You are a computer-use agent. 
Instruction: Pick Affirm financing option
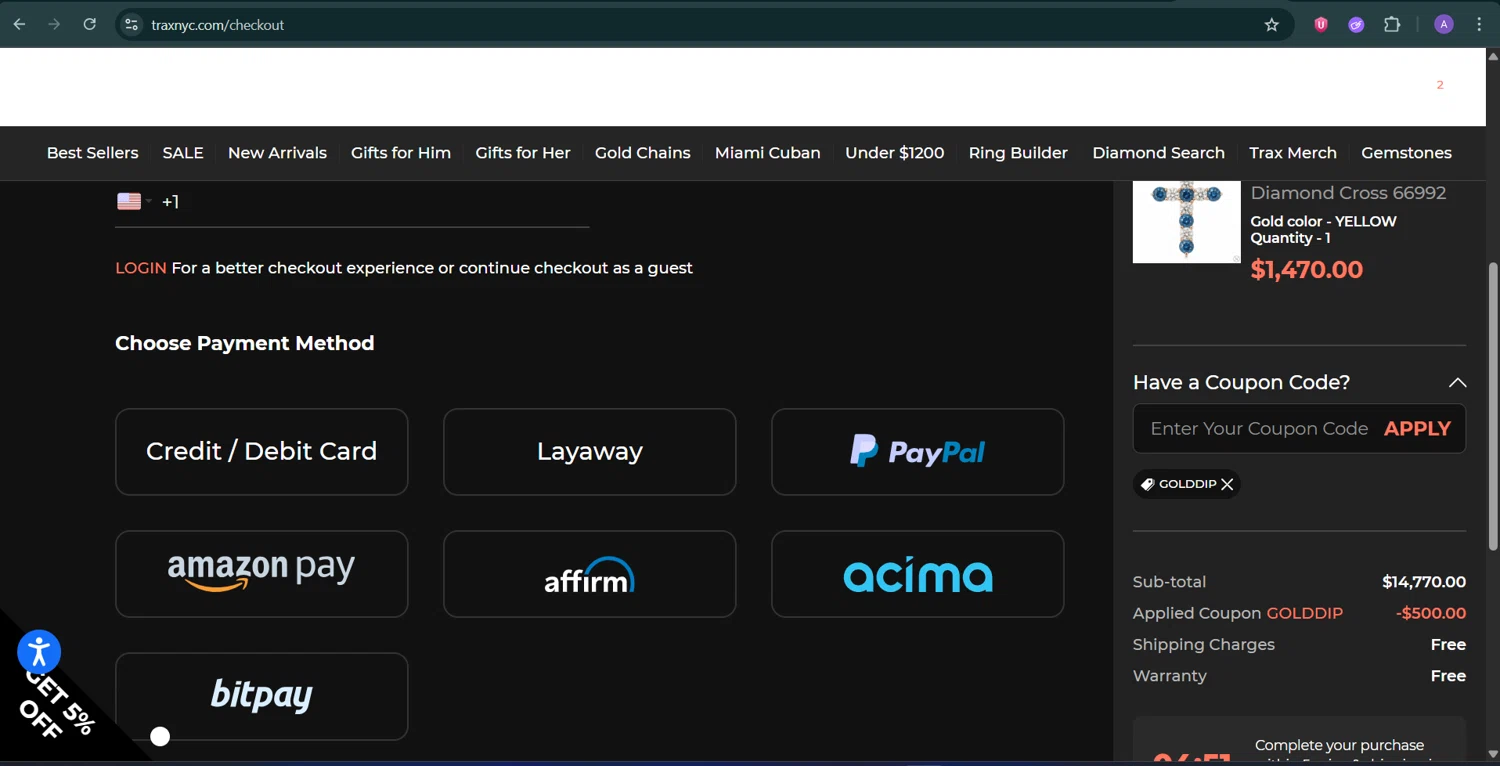pos(590,574)
